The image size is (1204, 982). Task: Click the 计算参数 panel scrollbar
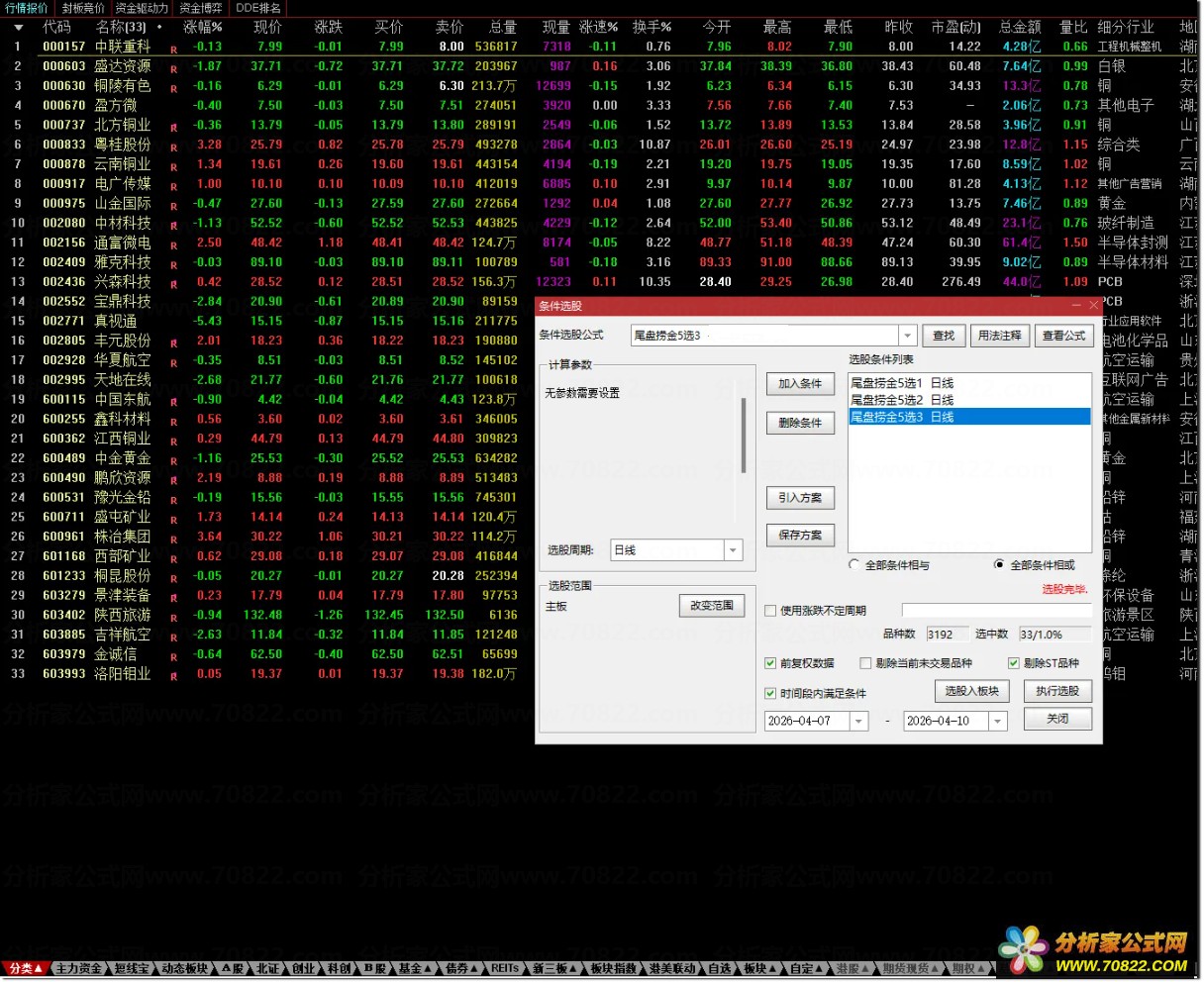point(743,436)
